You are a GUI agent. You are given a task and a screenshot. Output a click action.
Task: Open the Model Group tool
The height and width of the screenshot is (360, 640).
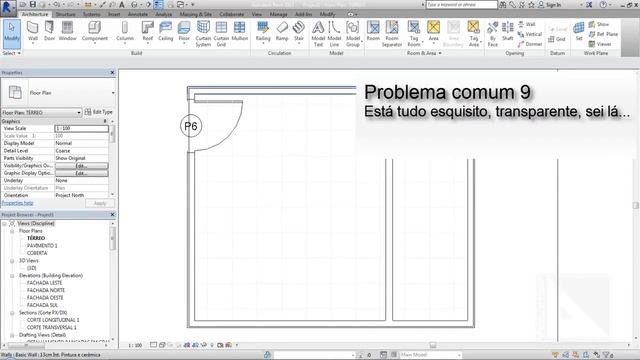point(353,34)
